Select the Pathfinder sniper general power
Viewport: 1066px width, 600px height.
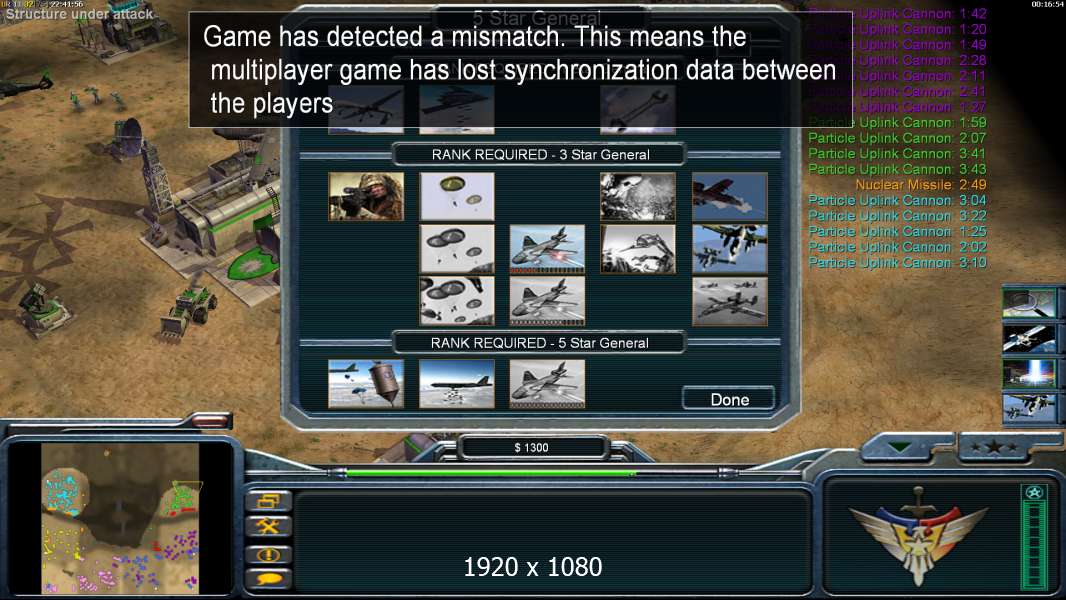point(366,196)
